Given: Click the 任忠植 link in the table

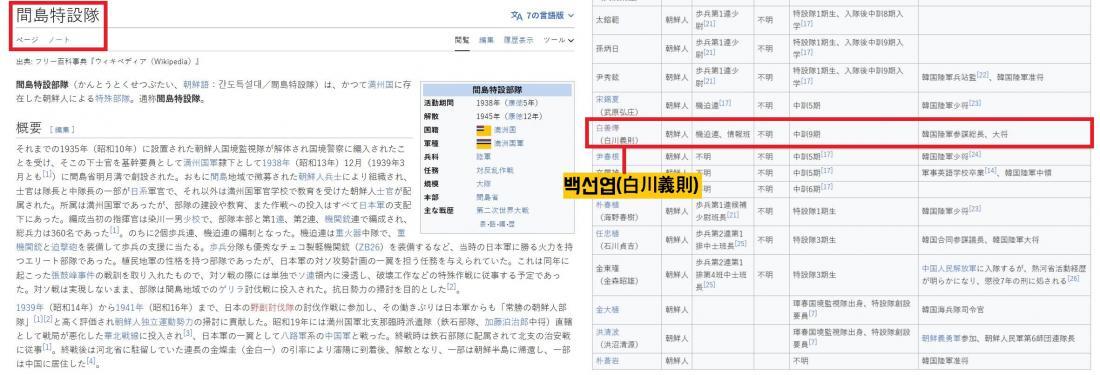Looking at the screenshot, I should [607, 233].
